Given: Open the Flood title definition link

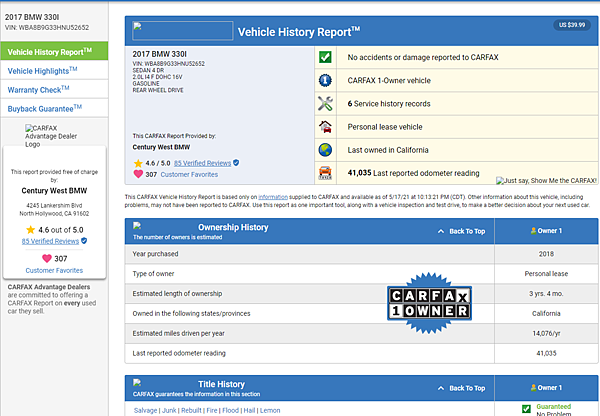Looking at the screenshot, I should (230, 410).
